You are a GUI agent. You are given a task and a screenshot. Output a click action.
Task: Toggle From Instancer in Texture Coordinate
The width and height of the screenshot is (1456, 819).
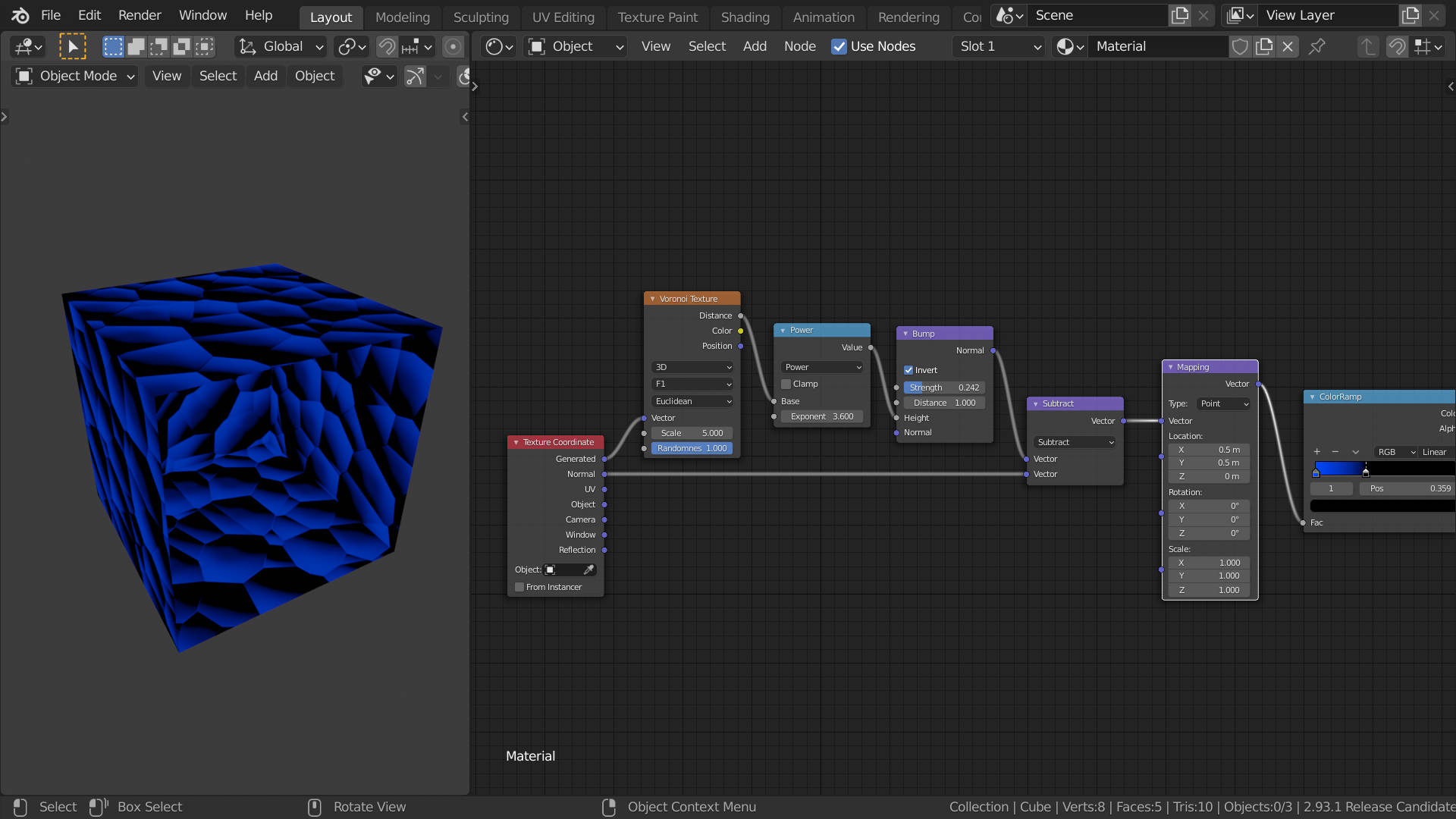519,587
